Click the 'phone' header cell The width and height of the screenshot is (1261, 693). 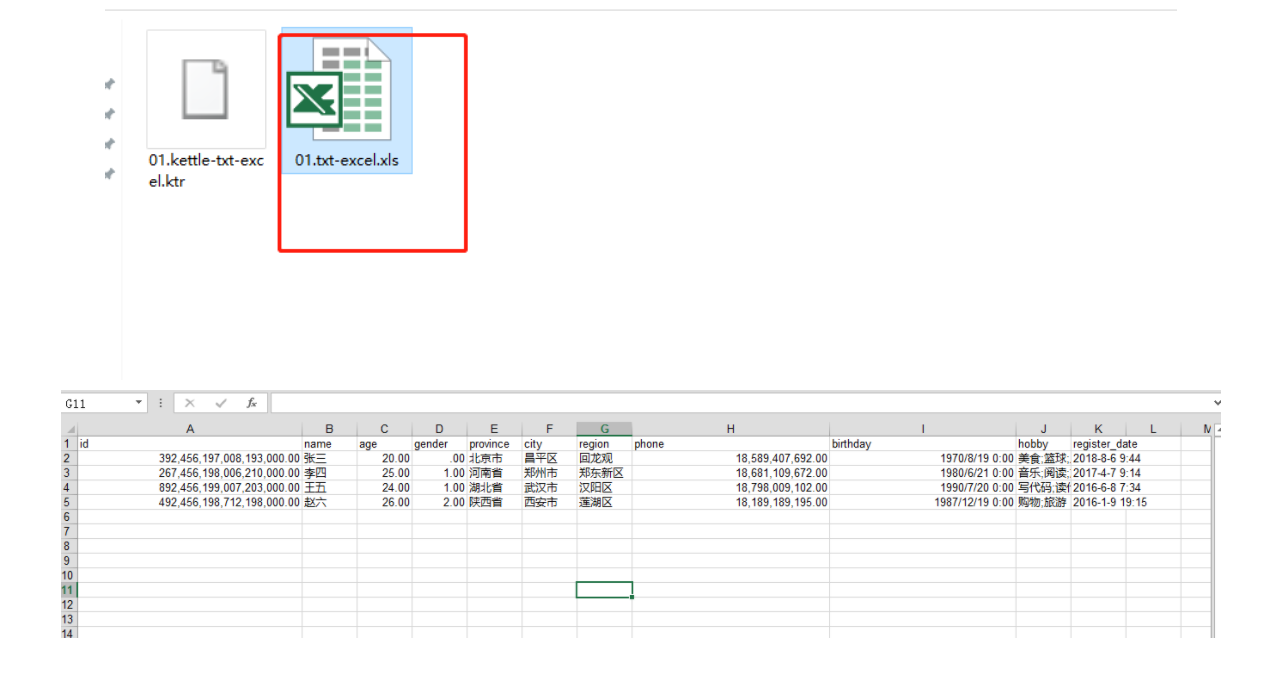click(730, 444)
